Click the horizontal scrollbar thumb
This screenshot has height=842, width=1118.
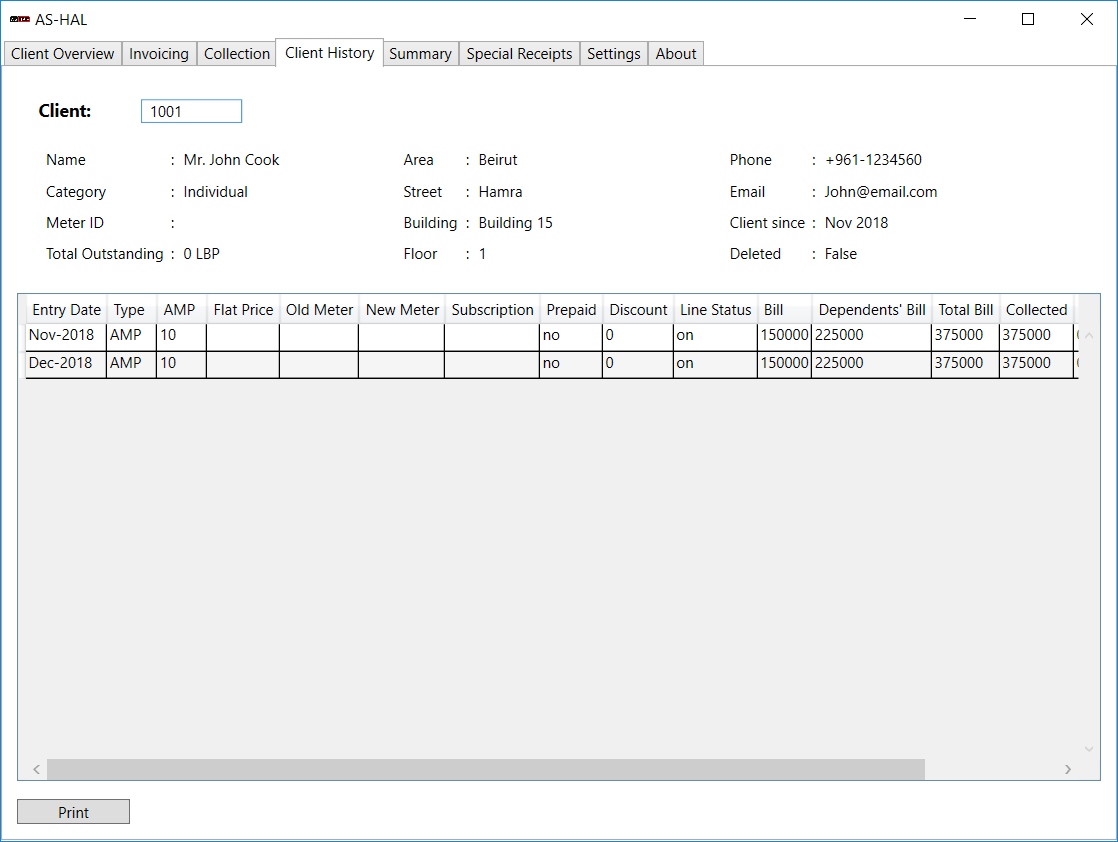click(486, 769)
